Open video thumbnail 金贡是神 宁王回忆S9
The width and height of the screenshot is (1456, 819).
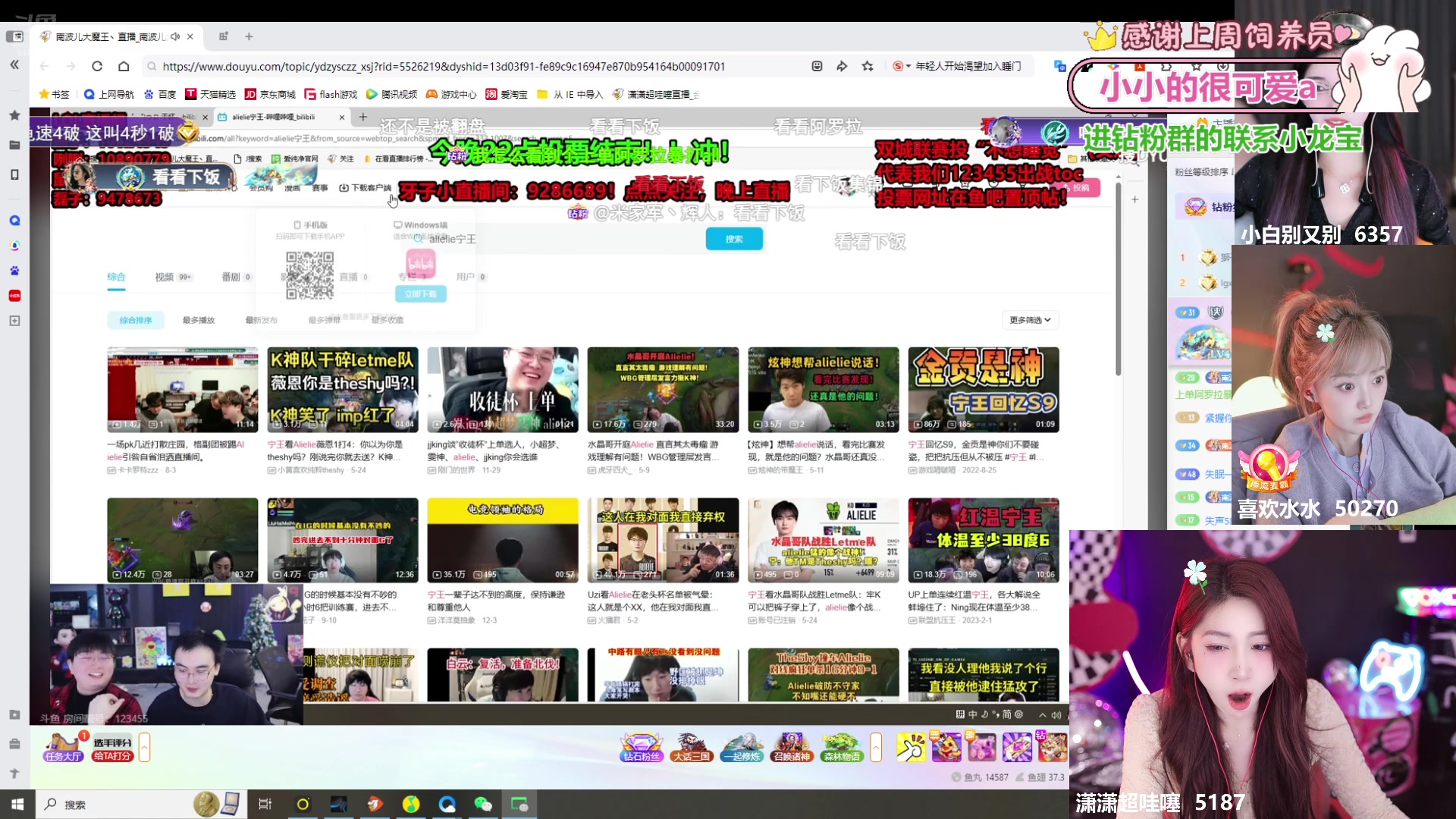click(984, 390)
